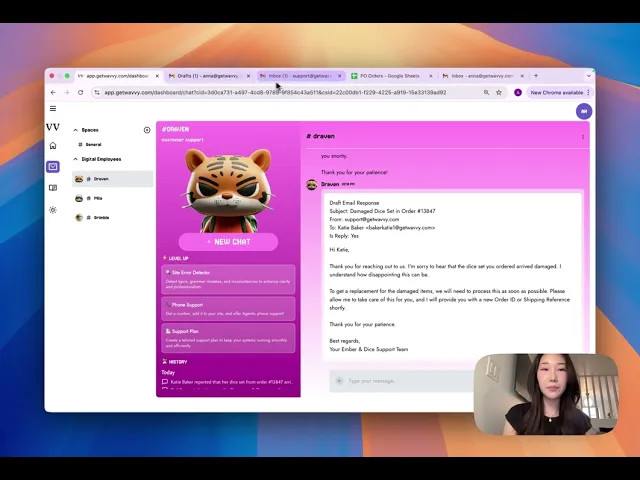640x480 pixels.
Task: Open the three-dot menu in draven chat header
Action: click(583, 137)
